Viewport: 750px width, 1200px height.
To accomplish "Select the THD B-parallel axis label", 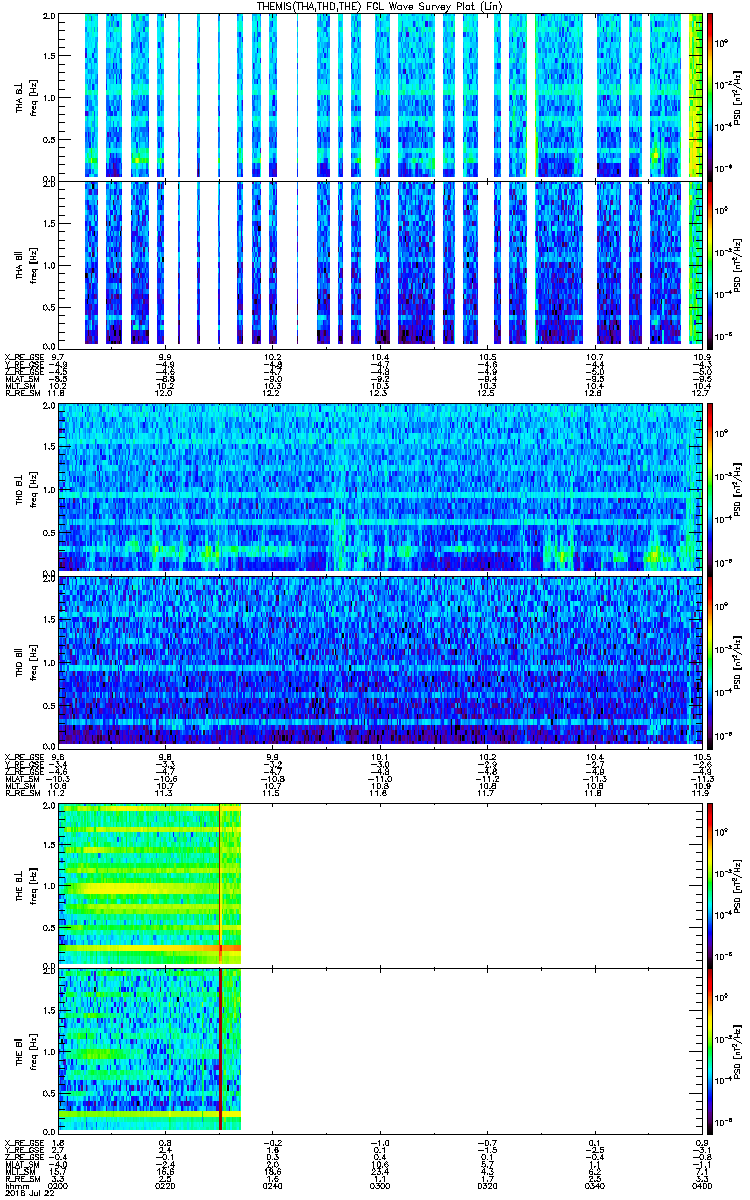I will tap(20, 660).
